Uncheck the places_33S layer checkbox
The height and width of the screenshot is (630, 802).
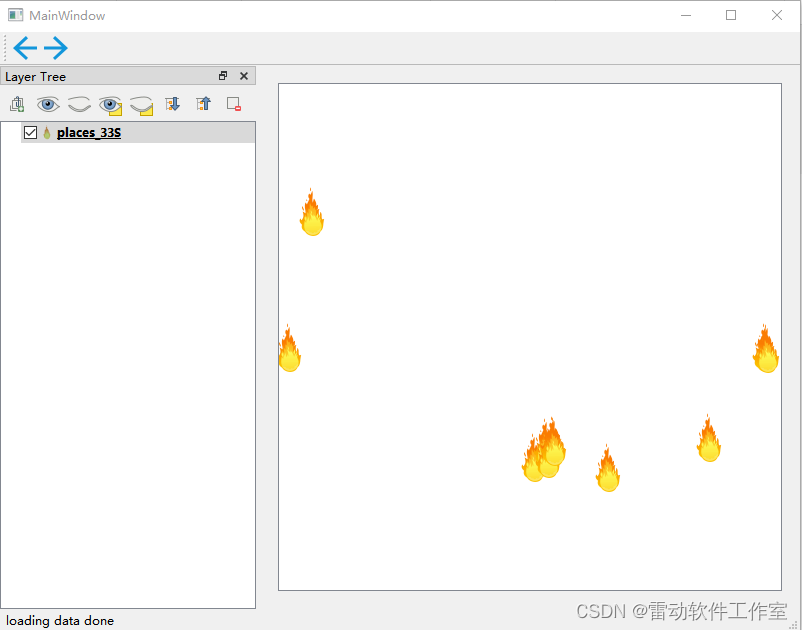click(30, 132)
